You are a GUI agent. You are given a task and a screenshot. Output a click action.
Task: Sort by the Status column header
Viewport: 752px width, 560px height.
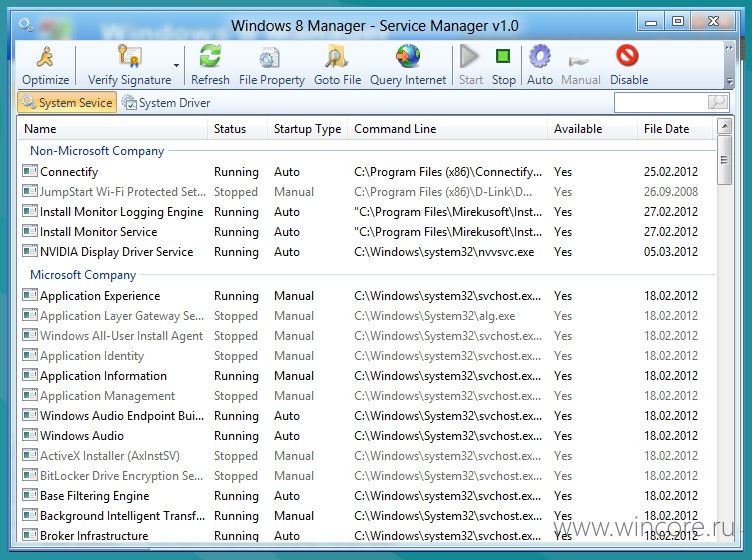coord(237,129)
